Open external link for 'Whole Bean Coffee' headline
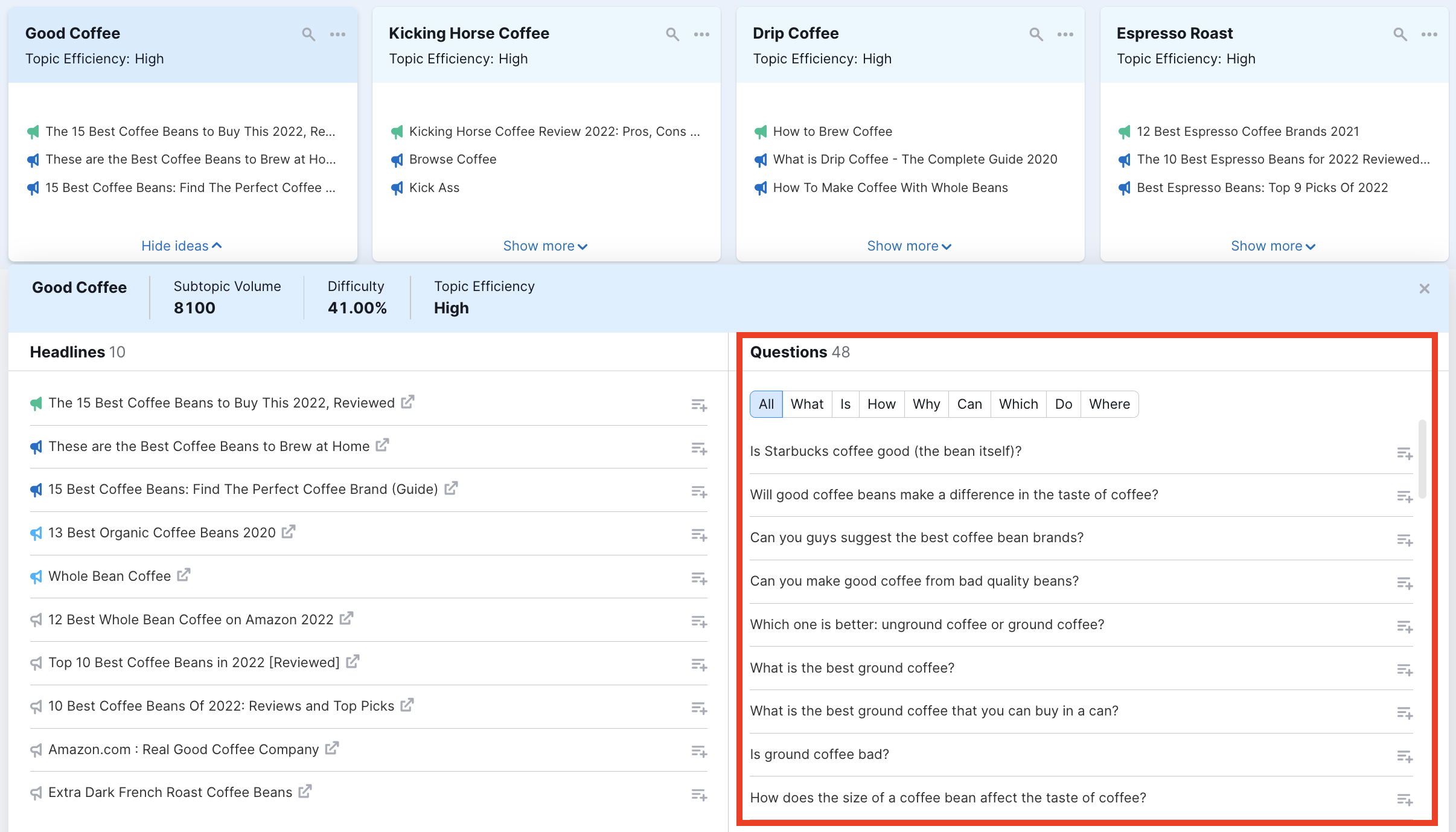1456x832 pixels. 183,575
